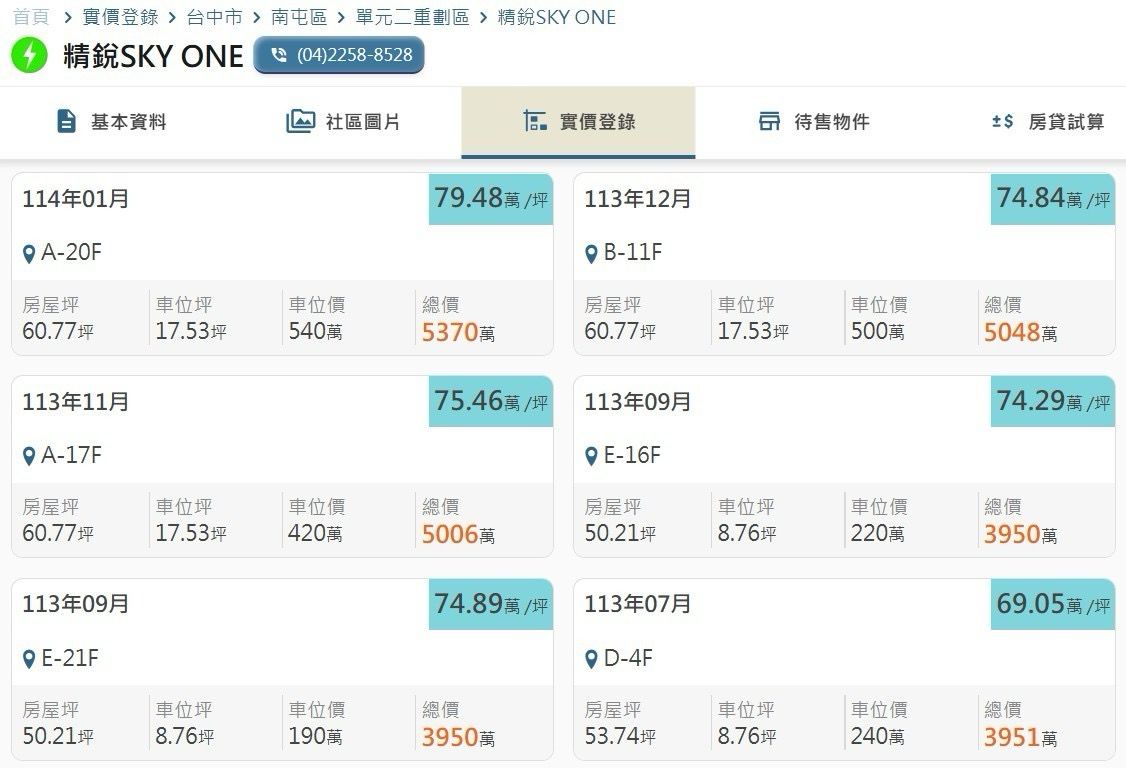The height and width of the screenshot is (768, 1126).
Task: Go to 首頁 in the breadcrumb
Action: coord(31,17)
